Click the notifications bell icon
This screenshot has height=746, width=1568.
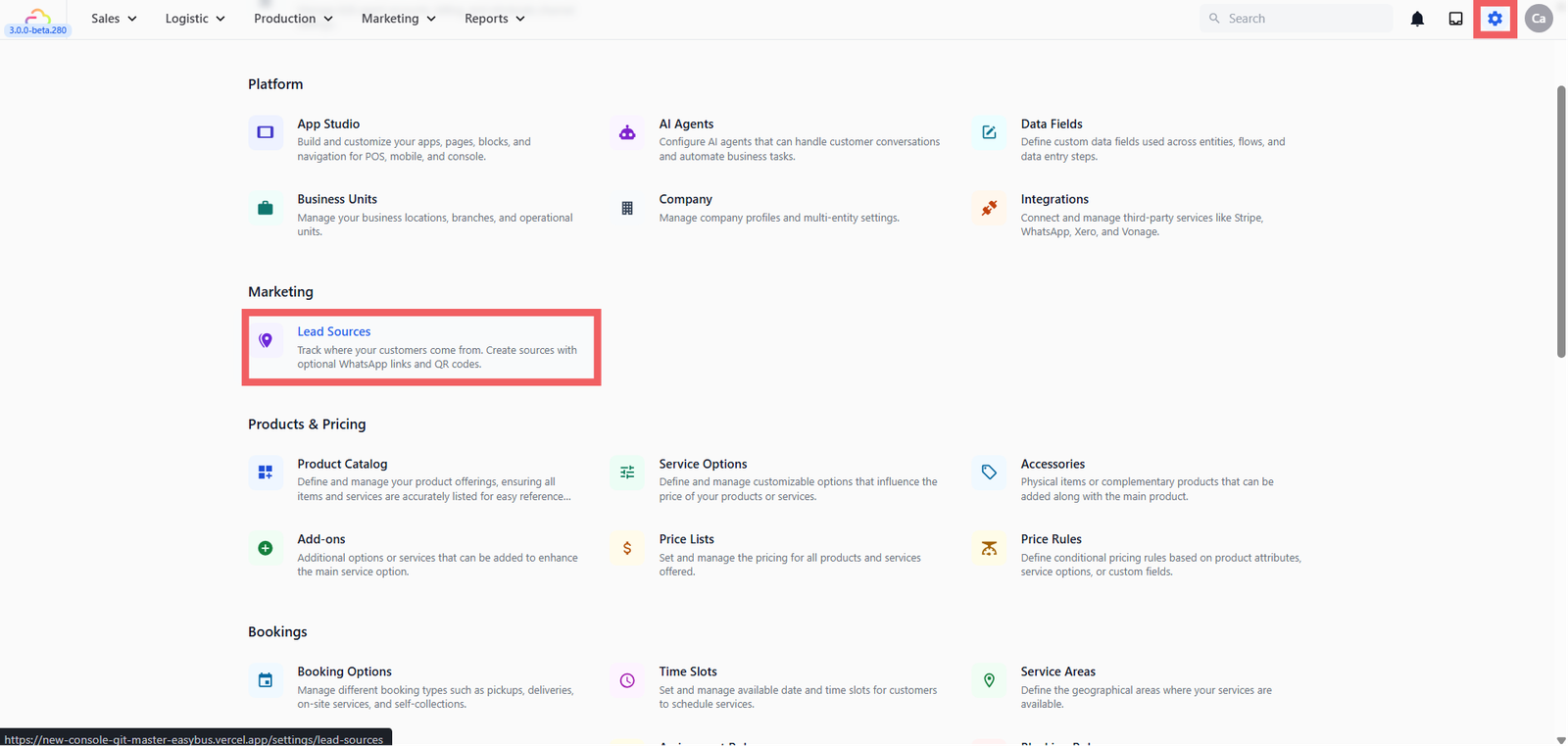[1417, 19]
